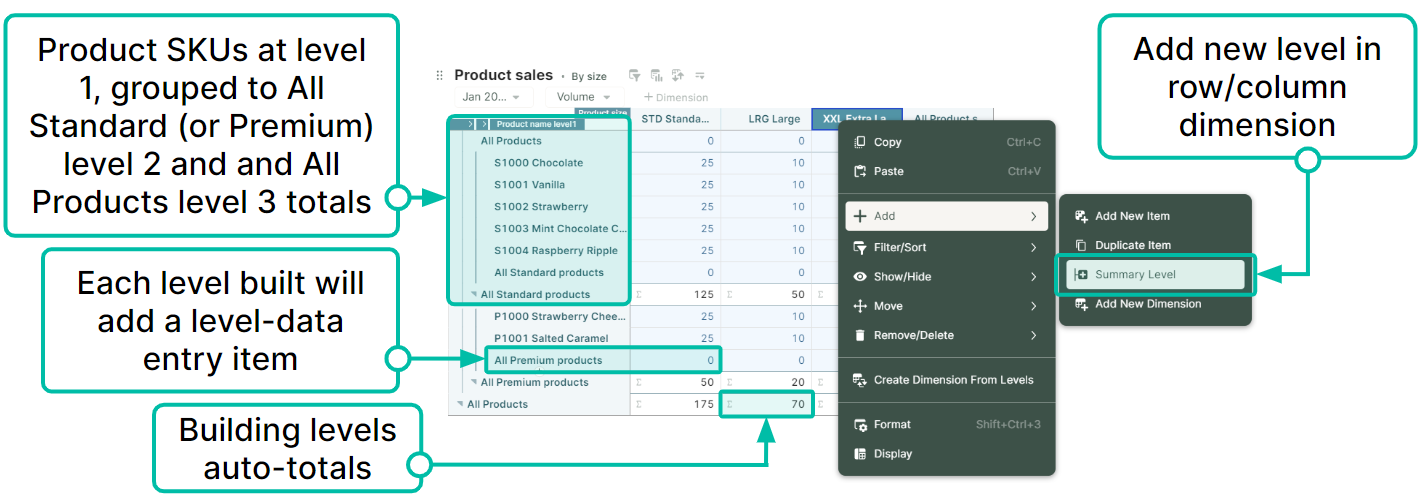Screen dimensions: 1423x502
Task: Click the Product sales title
Action: (x=503, y=75)
